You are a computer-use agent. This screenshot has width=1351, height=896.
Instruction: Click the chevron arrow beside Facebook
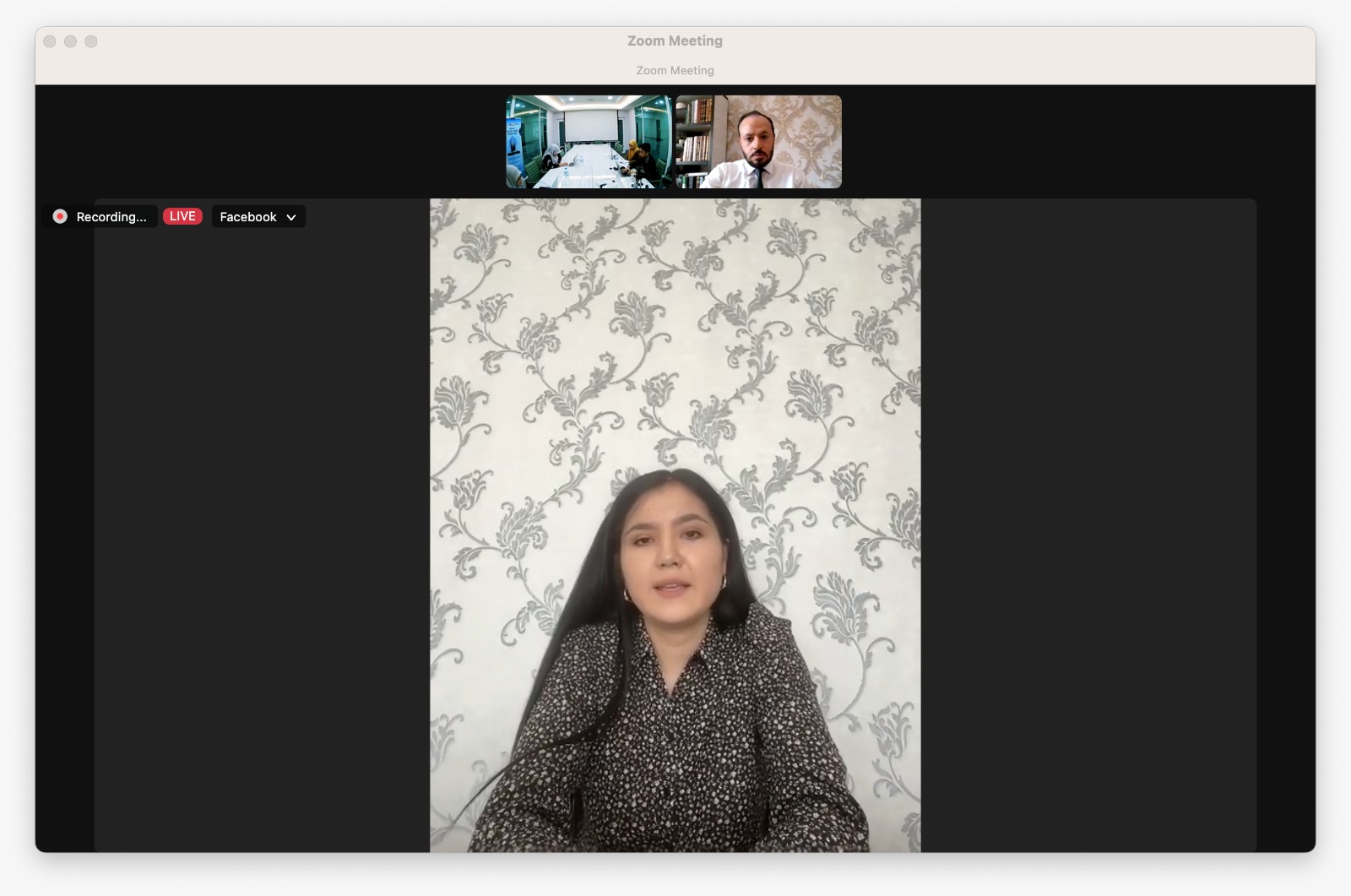pyautogui.click(x=291, y=217)
